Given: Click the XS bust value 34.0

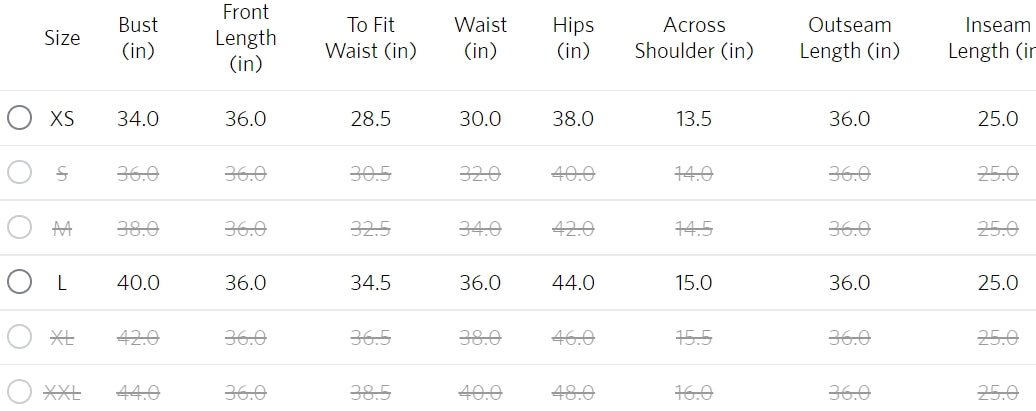Looking at the screenshot, I should 138,119.
